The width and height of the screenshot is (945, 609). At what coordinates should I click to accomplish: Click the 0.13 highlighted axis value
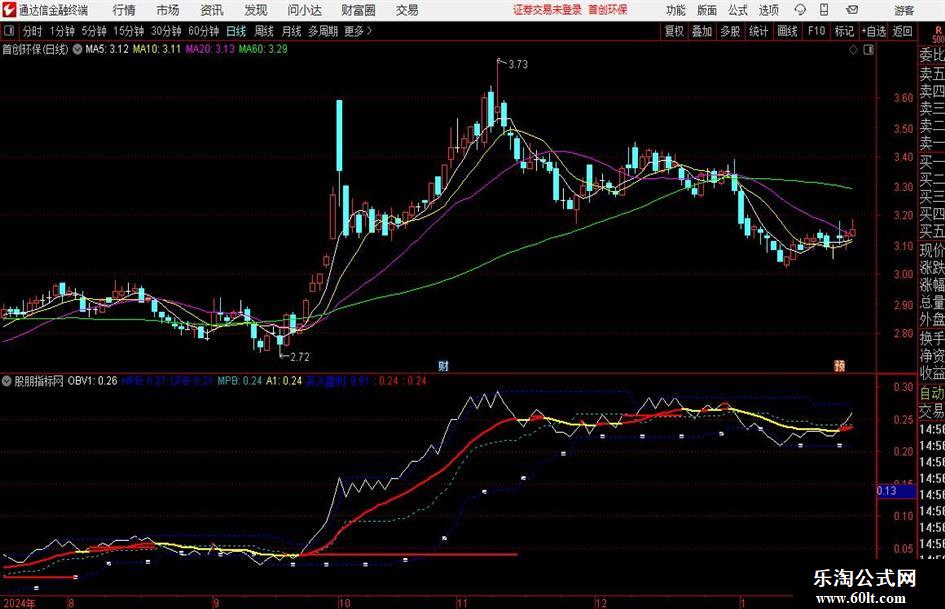point(895,491)
